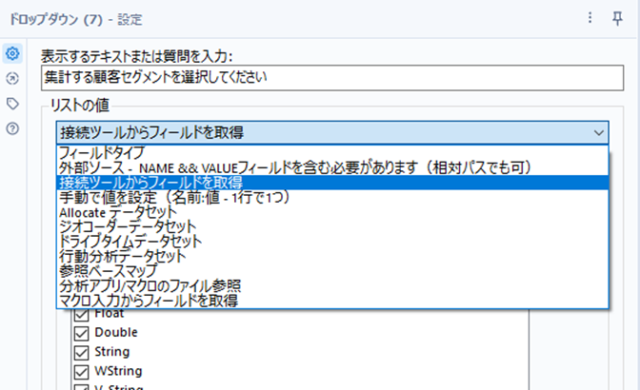
Task: Open the three-dot panel options menu
Action: (x=590, y=18)
